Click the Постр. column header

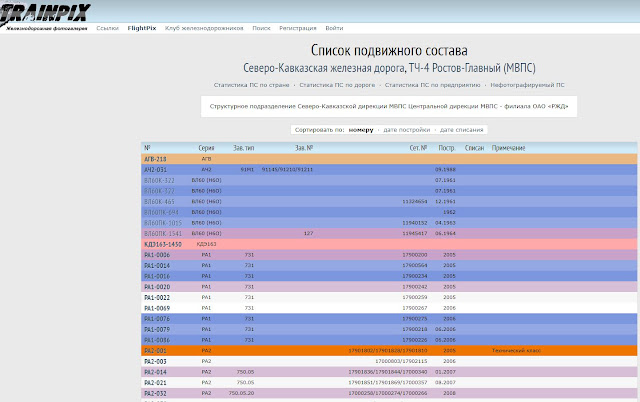[447, 148]
